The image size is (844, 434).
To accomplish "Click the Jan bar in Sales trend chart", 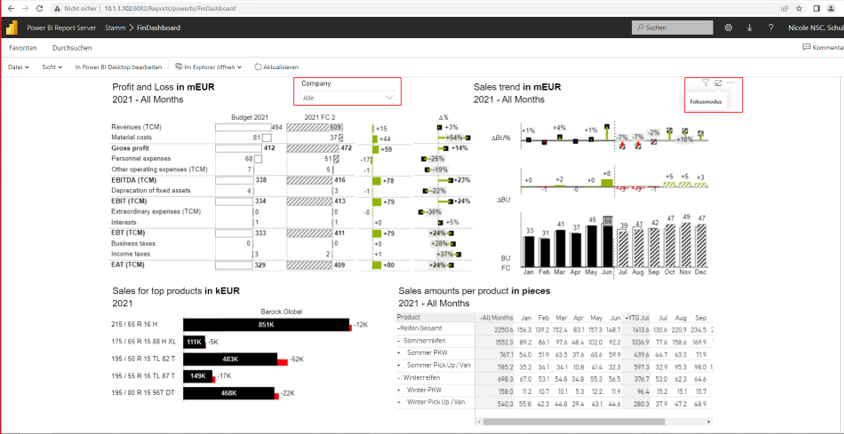I will tap(529, 251).
